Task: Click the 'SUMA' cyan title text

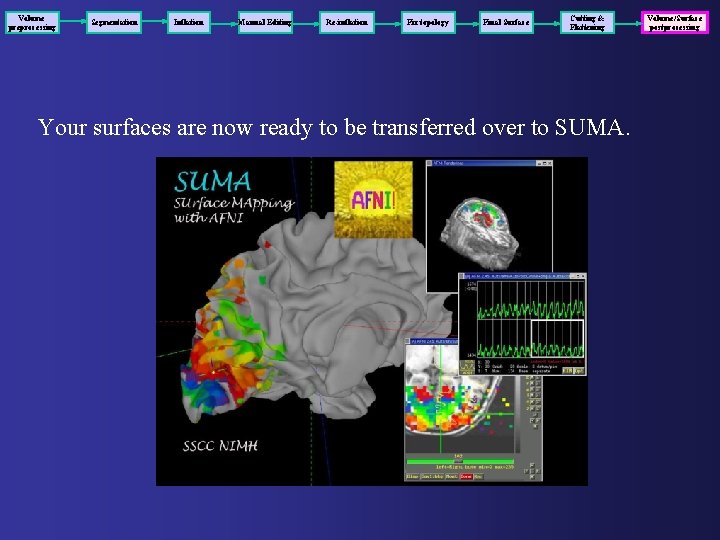Action: coord(213,181)
